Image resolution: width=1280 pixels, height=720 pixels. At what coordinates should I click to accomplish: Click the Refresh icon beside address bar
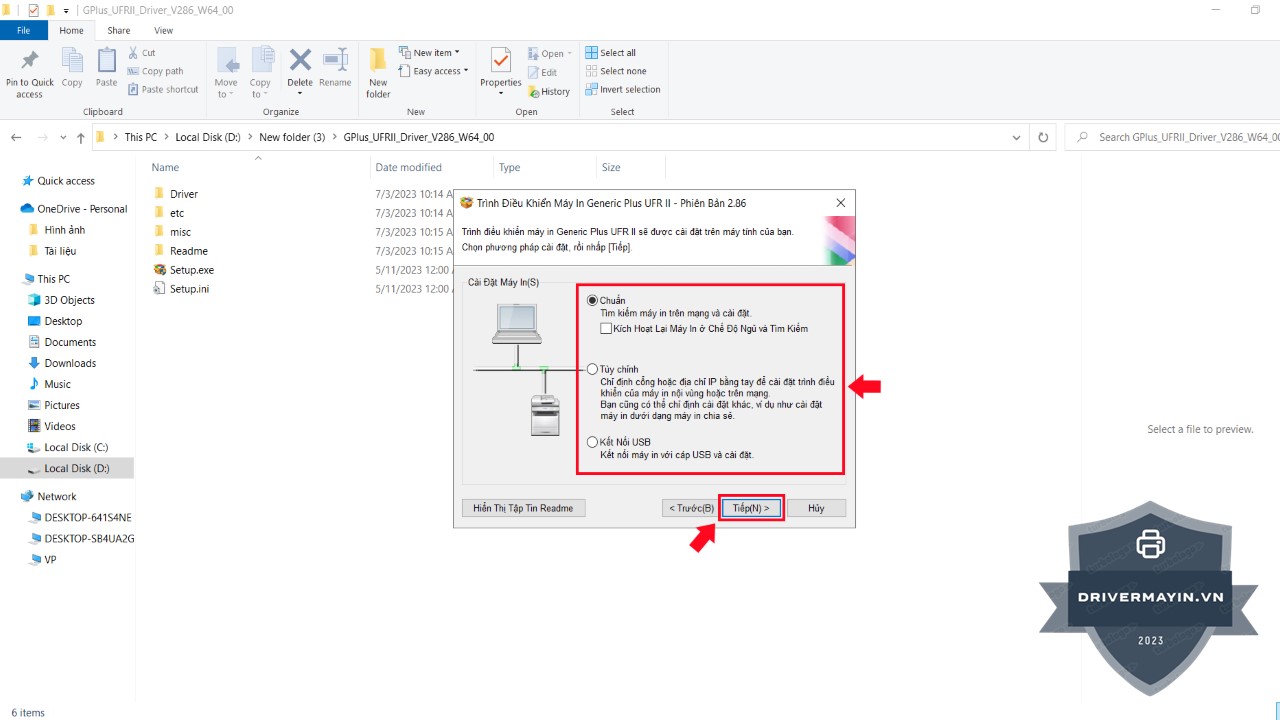coord(1043,137)
